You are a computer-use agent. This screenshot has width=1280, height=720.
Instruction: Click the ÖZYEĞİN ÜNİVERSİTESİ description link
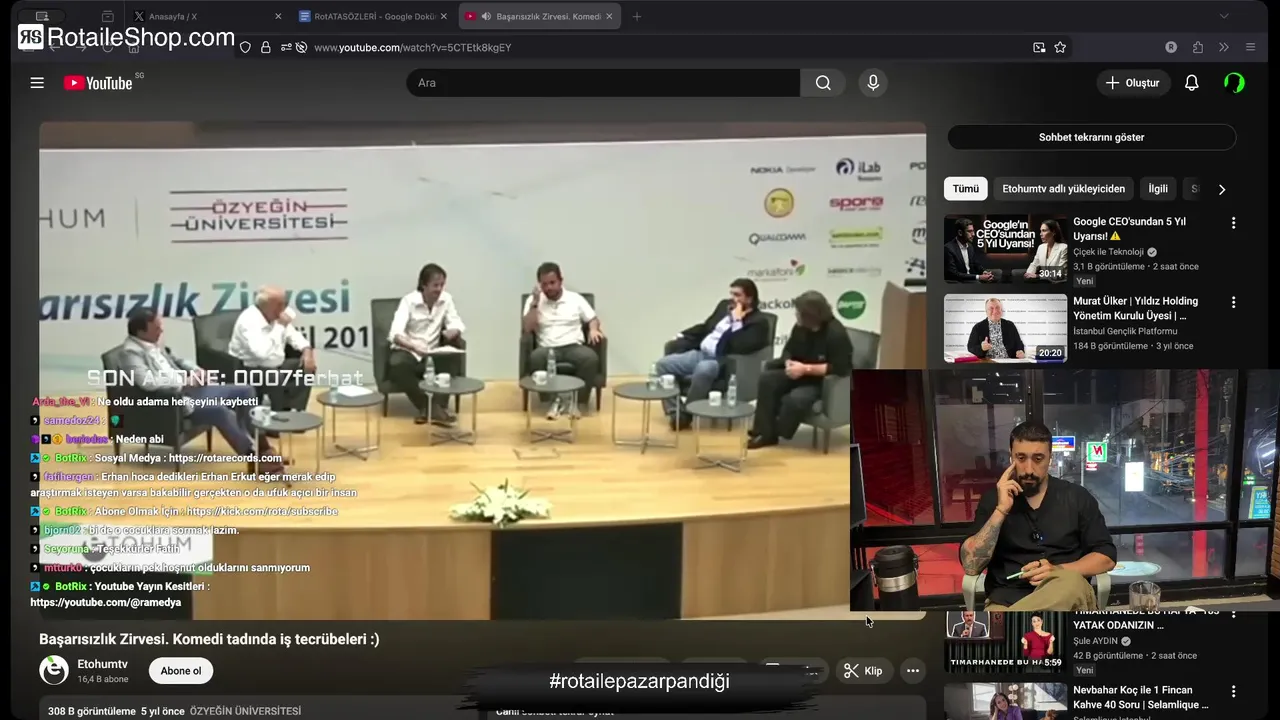pos(245,711)
